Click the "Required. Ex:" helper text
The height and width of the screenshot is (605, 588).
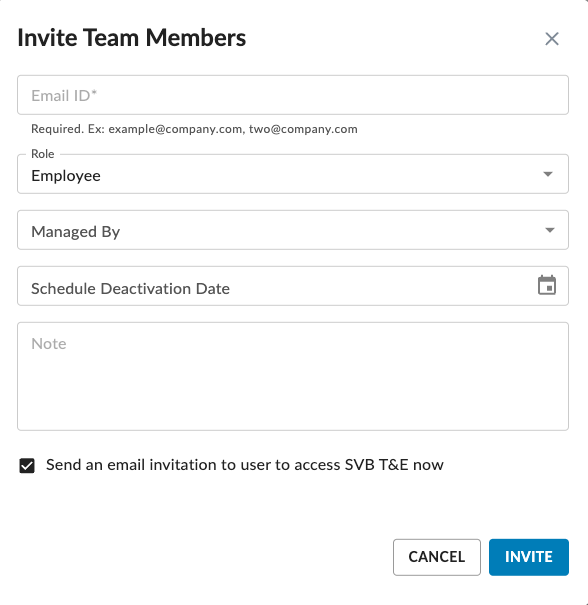(x=68, y=129)
